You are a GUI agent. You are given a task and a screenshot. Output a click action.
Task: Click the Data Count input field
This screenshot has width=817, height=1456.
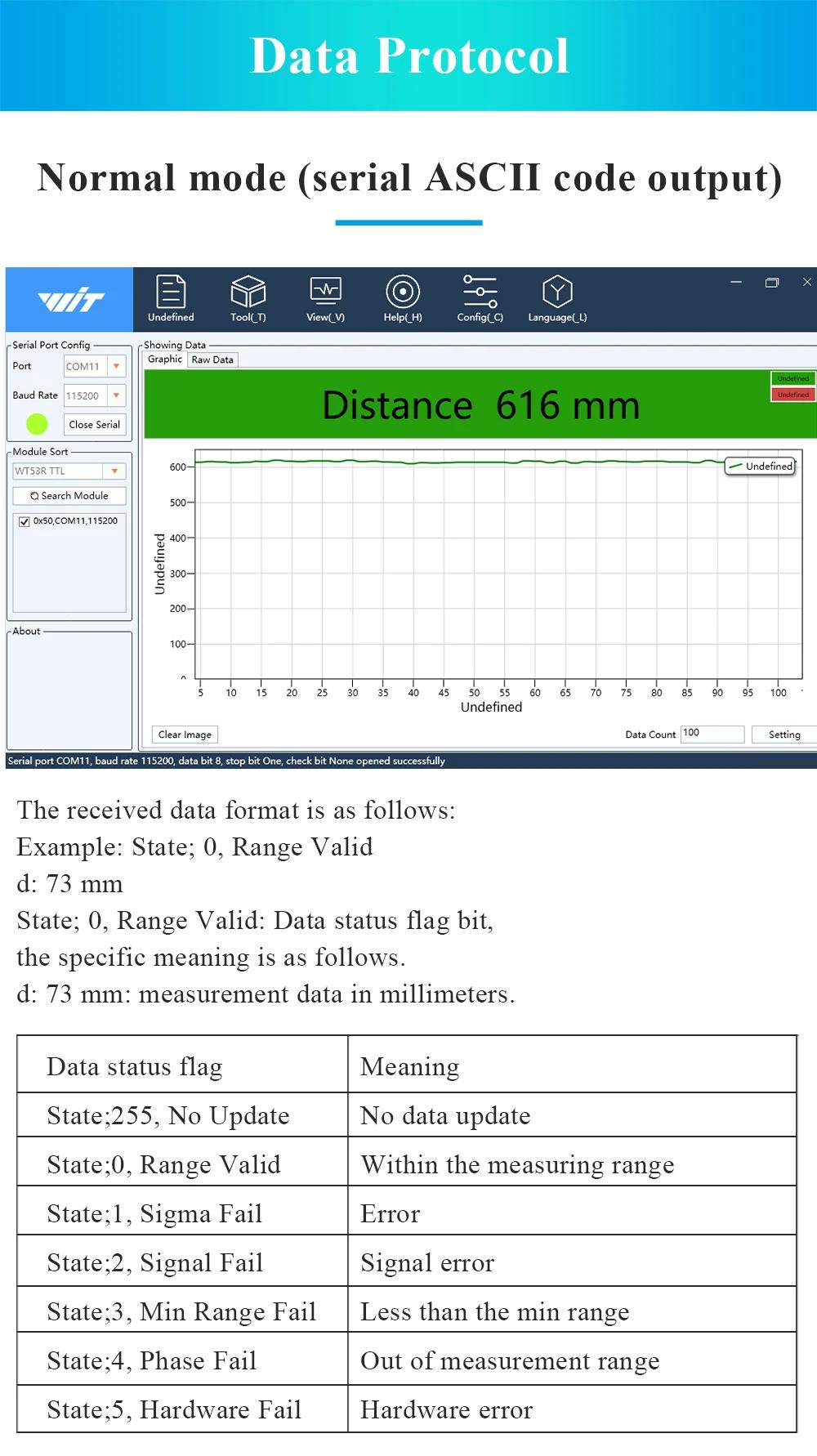point(712,734)
